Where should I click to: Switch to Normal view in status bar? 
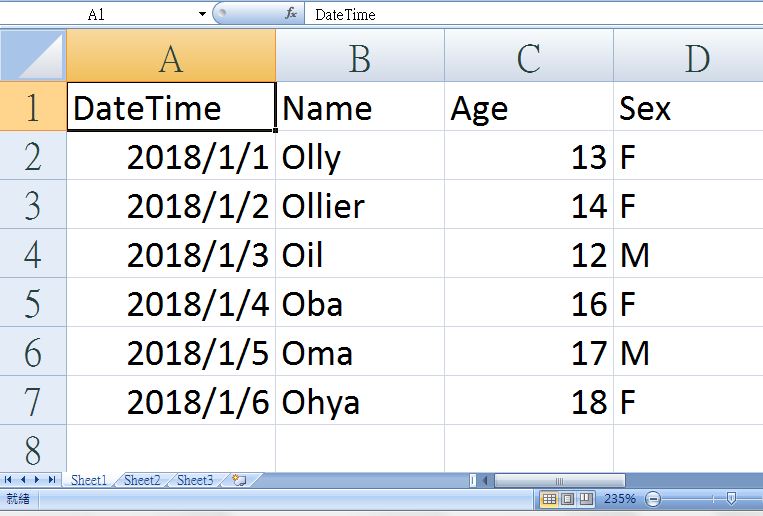coord(549,498)
